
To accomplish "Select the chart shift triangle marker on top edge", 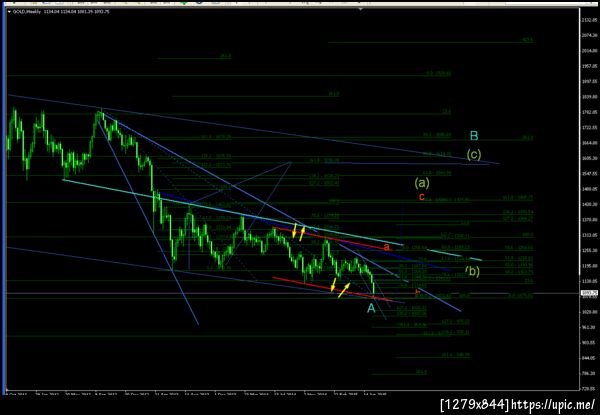I will click(x=360, y=9).
